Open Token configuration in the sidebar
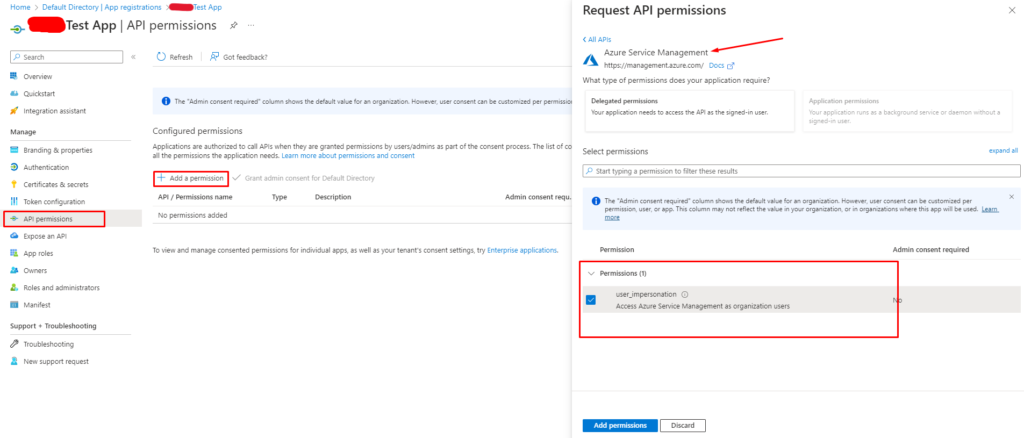Screen dimensions: 1024x438 pyautogui.click(x=54, y=202)
